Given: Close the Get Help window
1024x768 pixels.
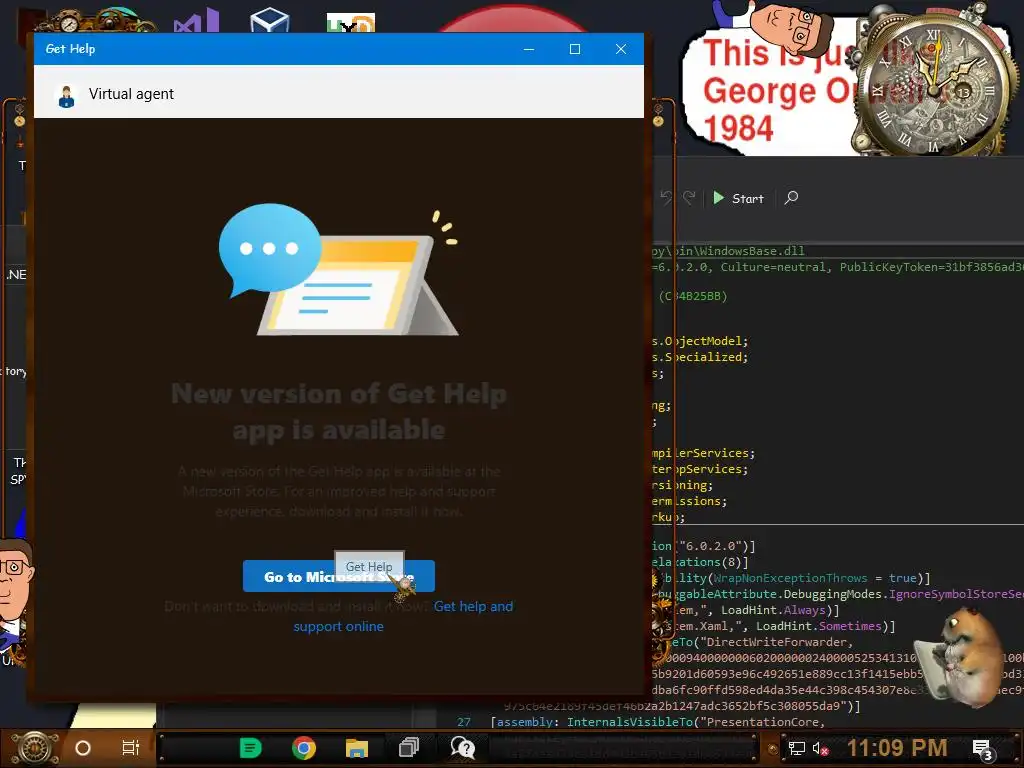Looking at the screenshot, I should click(621, 49).
